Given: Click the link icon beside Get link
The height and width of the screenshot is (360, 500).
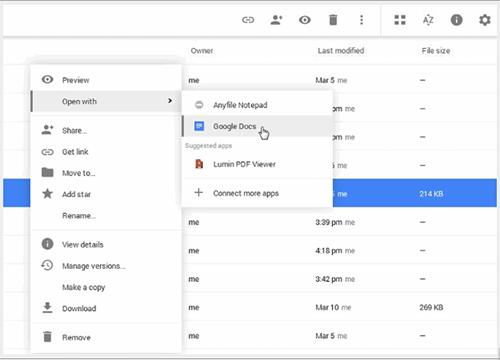Looking at the screenshot, I should 47,152.
